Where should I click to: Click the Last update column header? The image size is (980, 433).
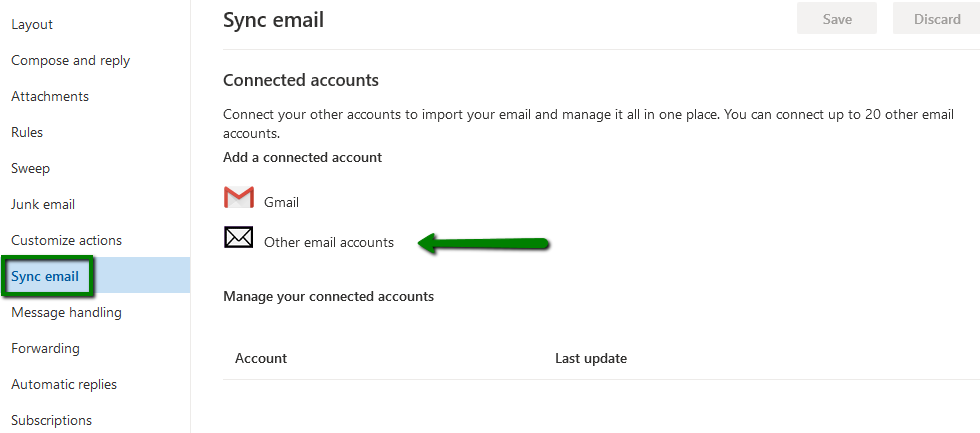(591, 359)
